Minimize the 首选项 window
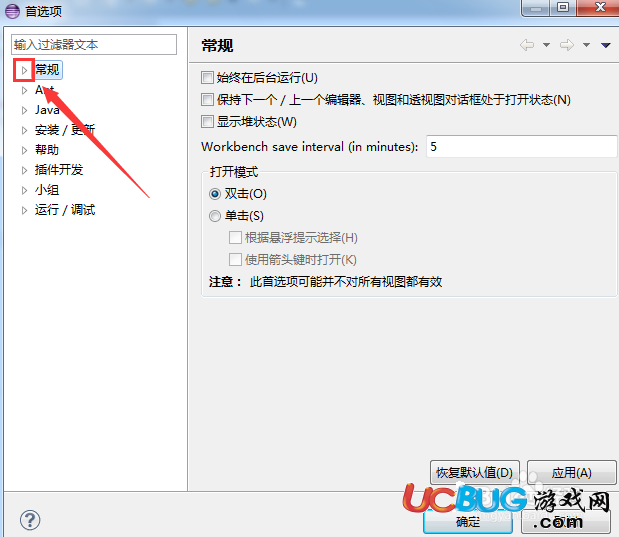Screen dimensions: 619x537 [x=535, y=8]
